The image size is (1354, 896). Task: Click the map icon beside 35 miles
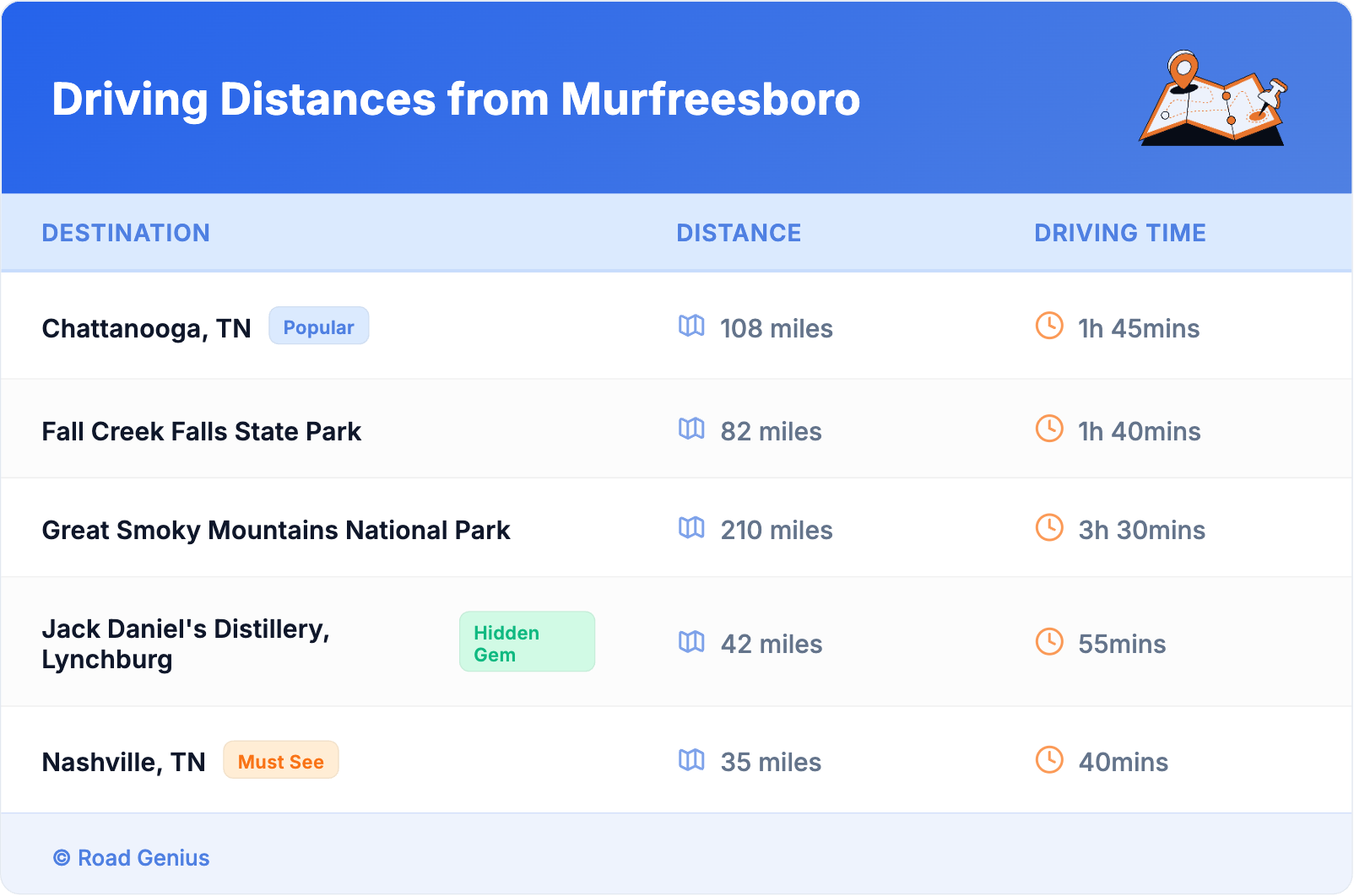pos(691,760)
